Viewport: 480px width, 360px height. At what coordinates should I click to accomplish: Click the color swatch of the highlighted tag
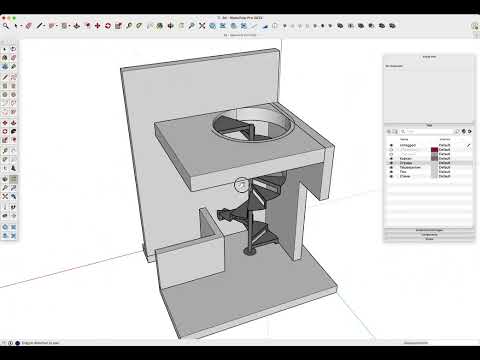(434, 163)
